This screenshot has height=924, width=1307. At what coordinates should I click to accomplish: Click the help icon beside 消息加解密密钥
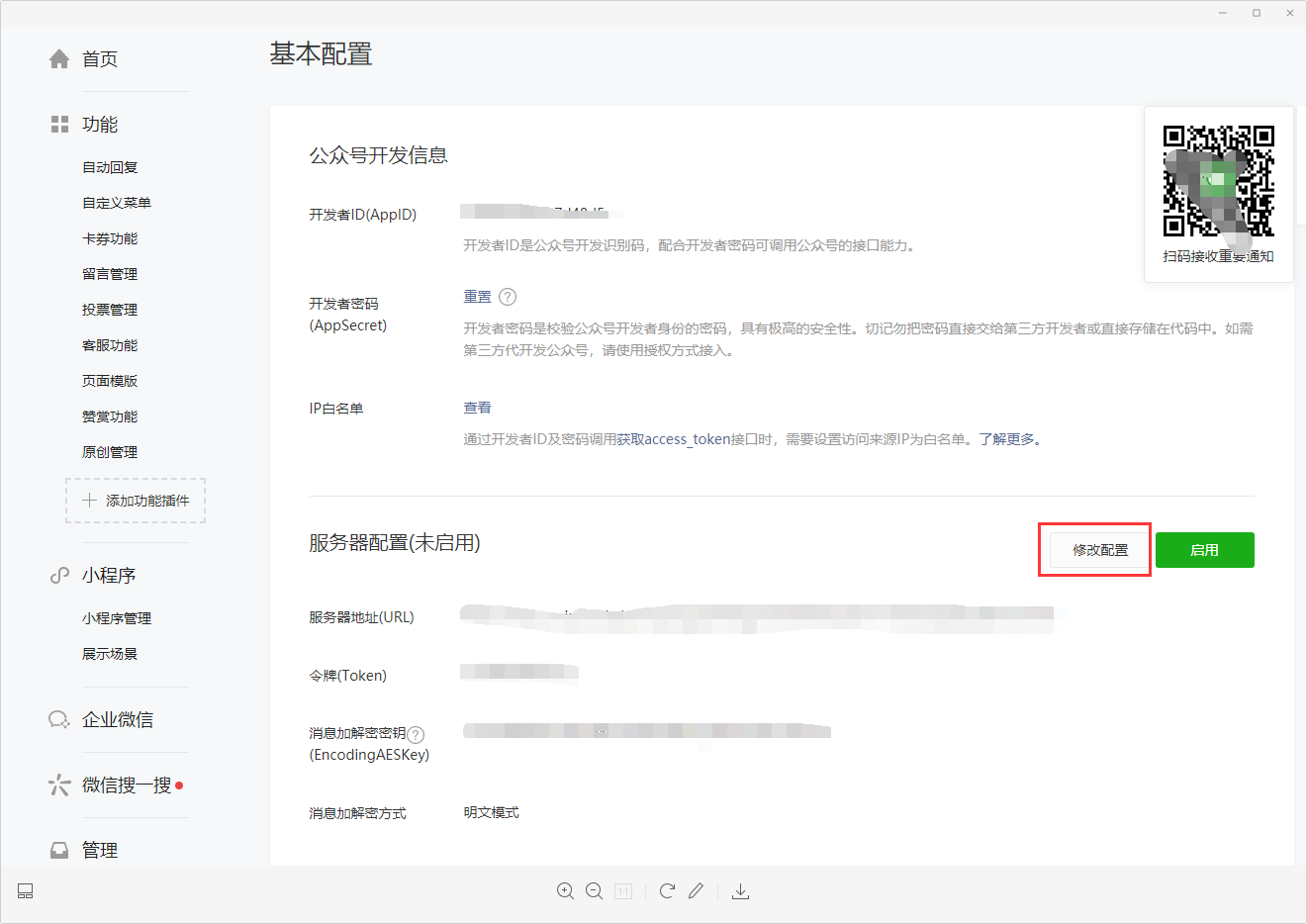pyautogui.click(x=416, y=734)
